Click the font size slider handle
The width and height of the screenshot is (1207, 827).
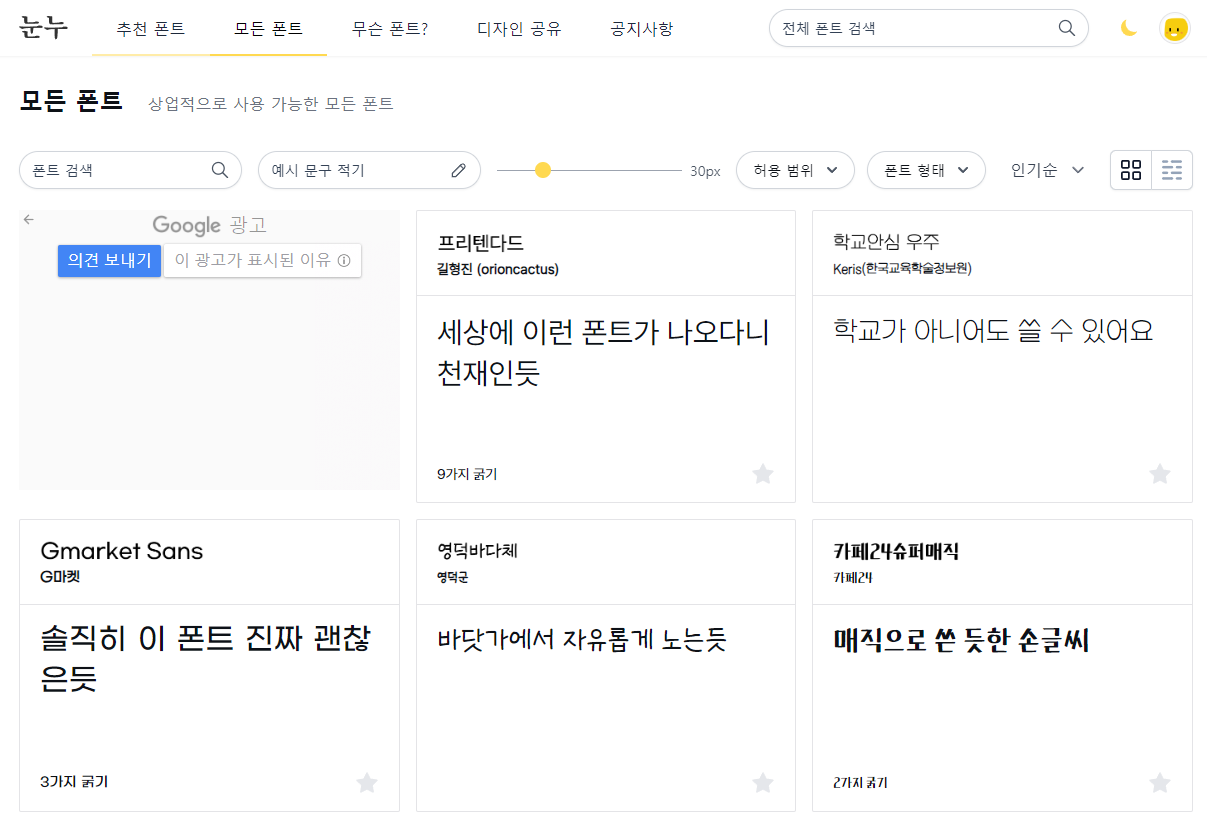click(543, 170)
